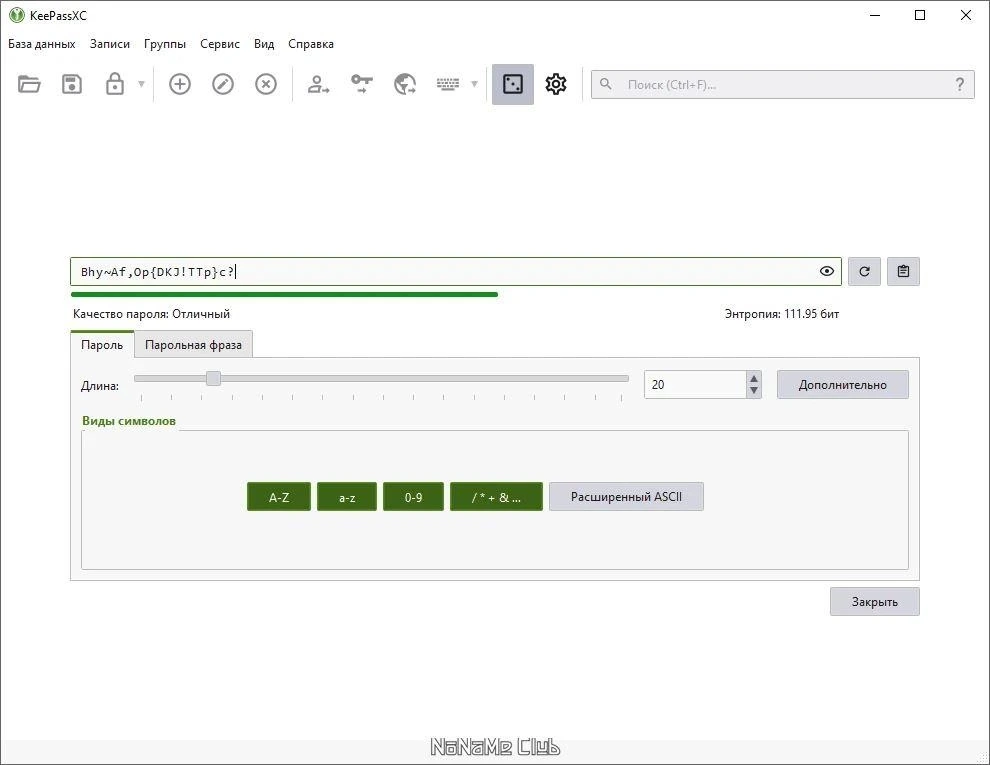
Task: Delete entry with the X circle icon
Action: coord(266,84)
